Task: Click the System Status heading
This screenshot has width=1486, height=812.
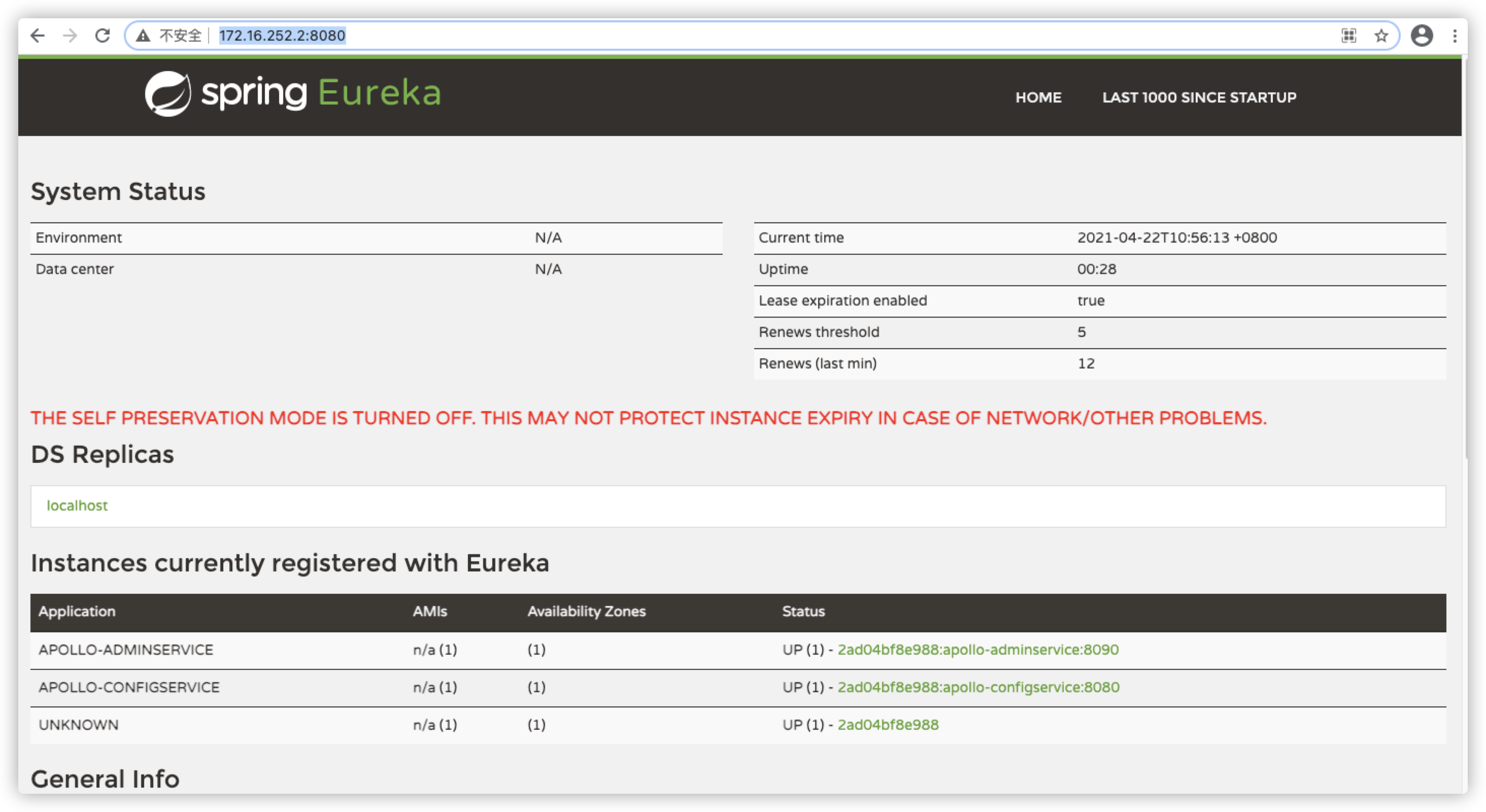Action: 118,191
